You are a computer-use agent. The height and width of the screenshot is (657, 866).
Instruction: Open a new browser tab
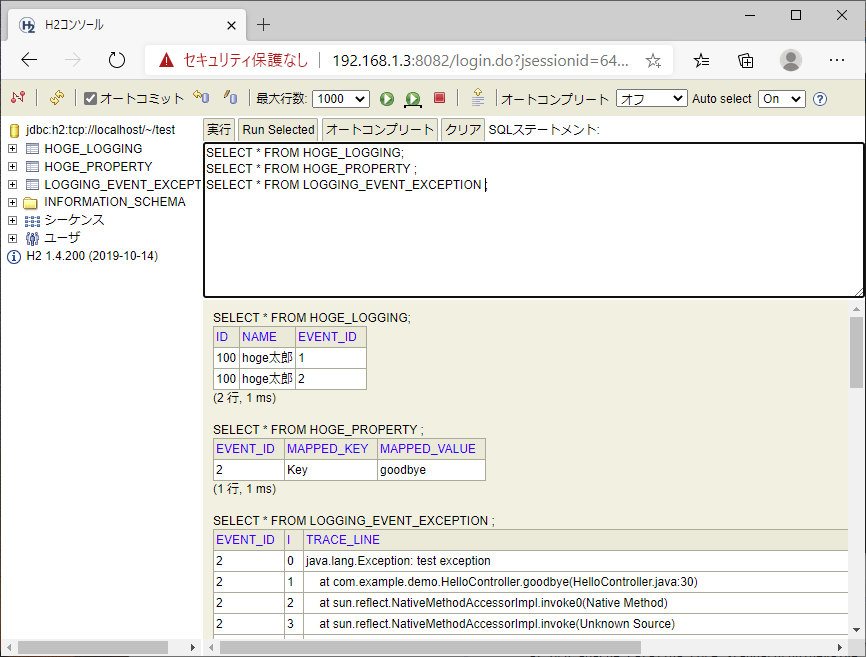263,25
